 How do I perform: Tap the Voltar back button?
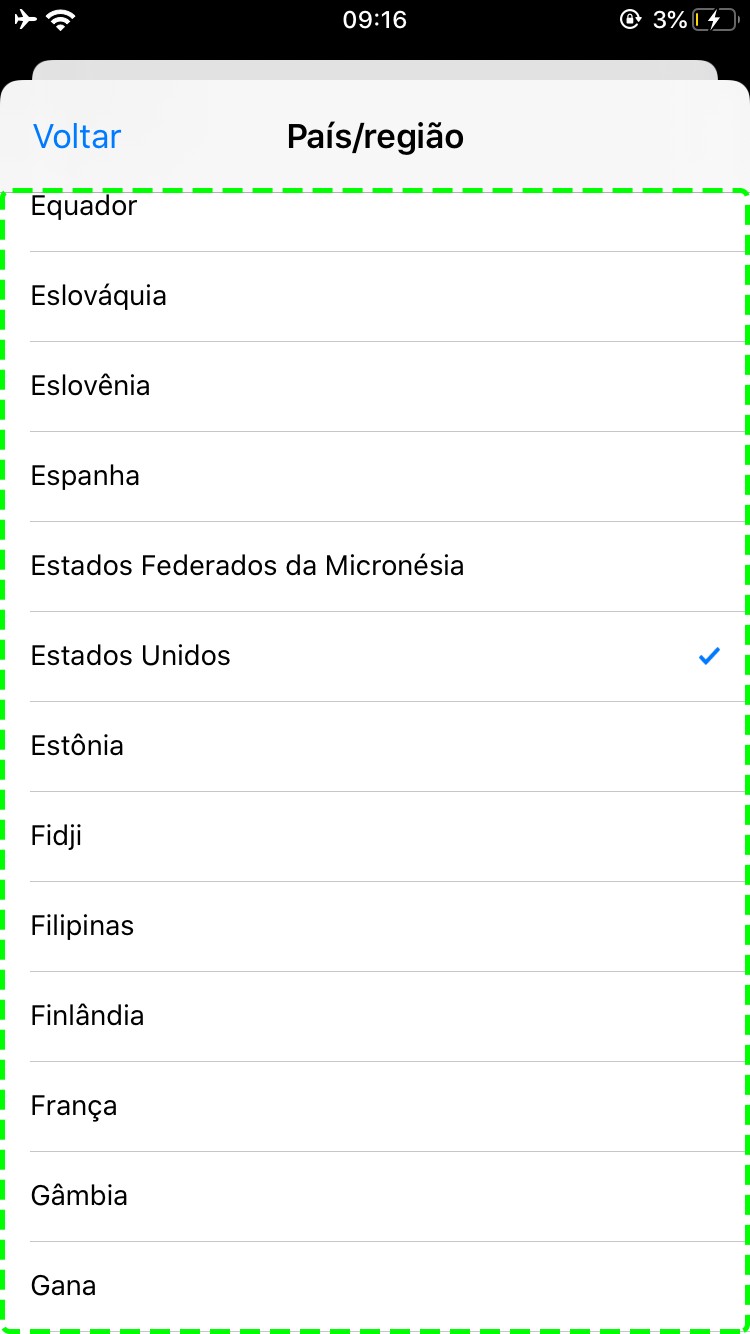pos(77,136)
